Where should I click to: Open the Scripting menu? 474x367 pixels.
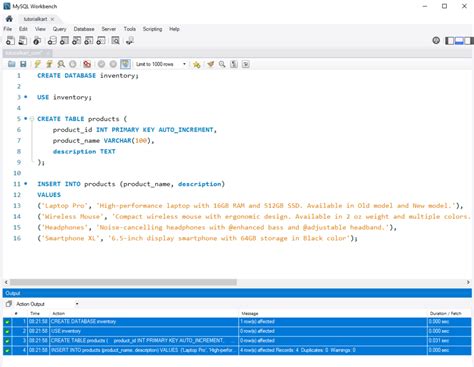point(152,29)
